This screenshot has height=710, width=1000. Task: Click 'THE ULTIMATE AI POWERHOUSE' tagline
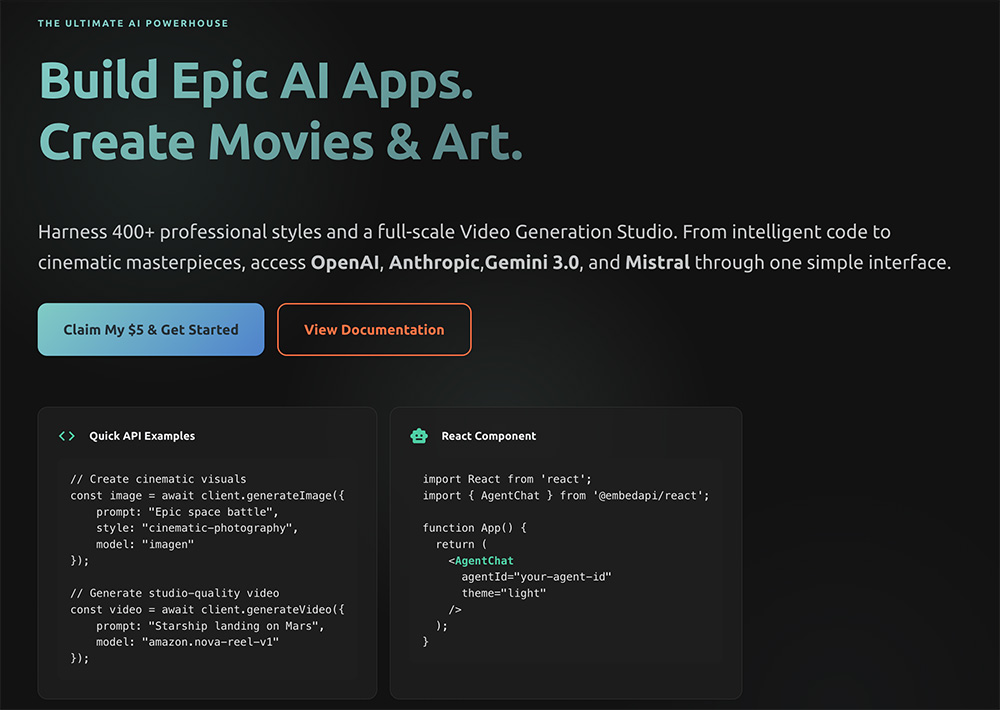[133, 23]
